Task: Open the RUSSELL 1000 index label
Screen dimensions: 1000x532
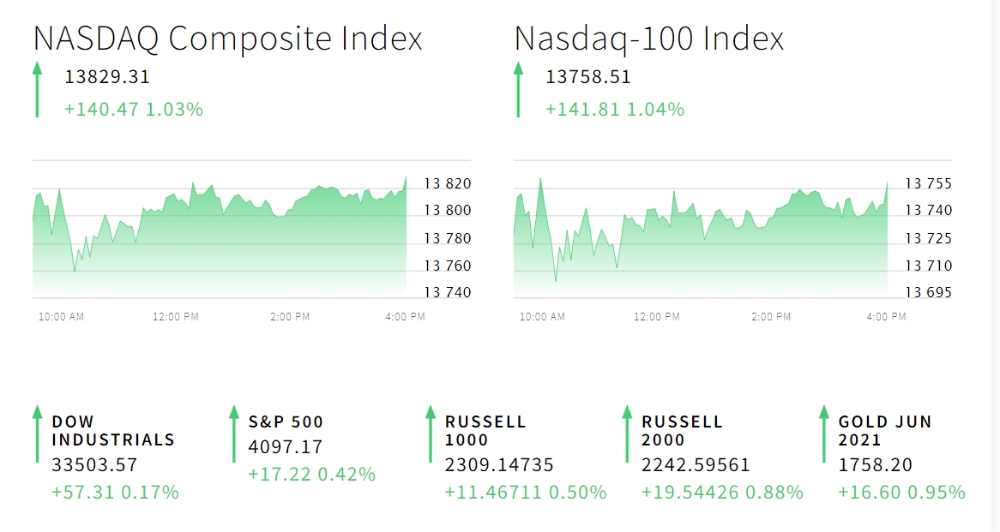Action: (x=485, y=431)
